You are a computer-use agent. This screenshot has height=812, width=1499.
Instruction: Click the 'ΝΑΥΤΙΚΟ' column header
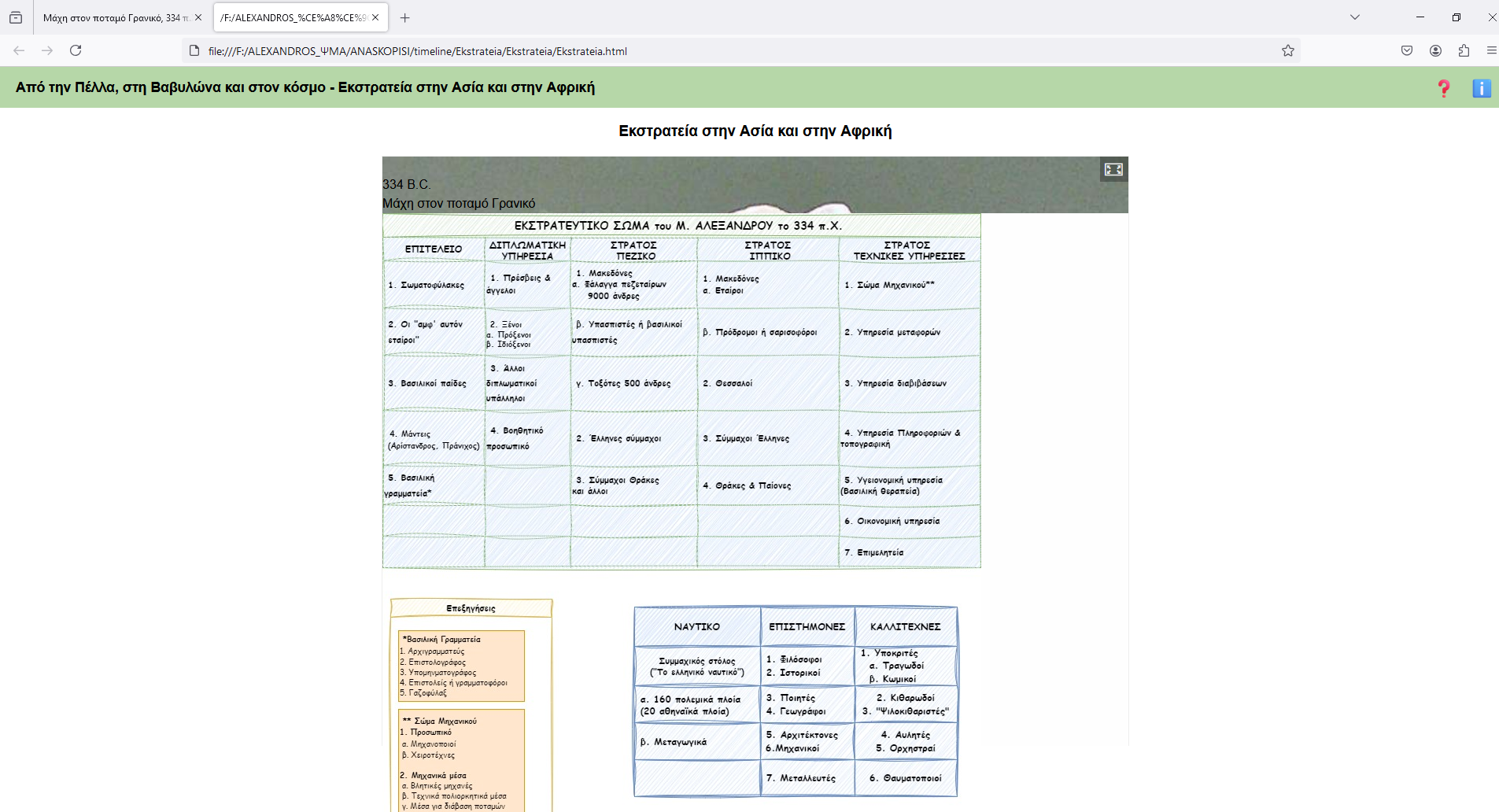click(x=697, y=627)
